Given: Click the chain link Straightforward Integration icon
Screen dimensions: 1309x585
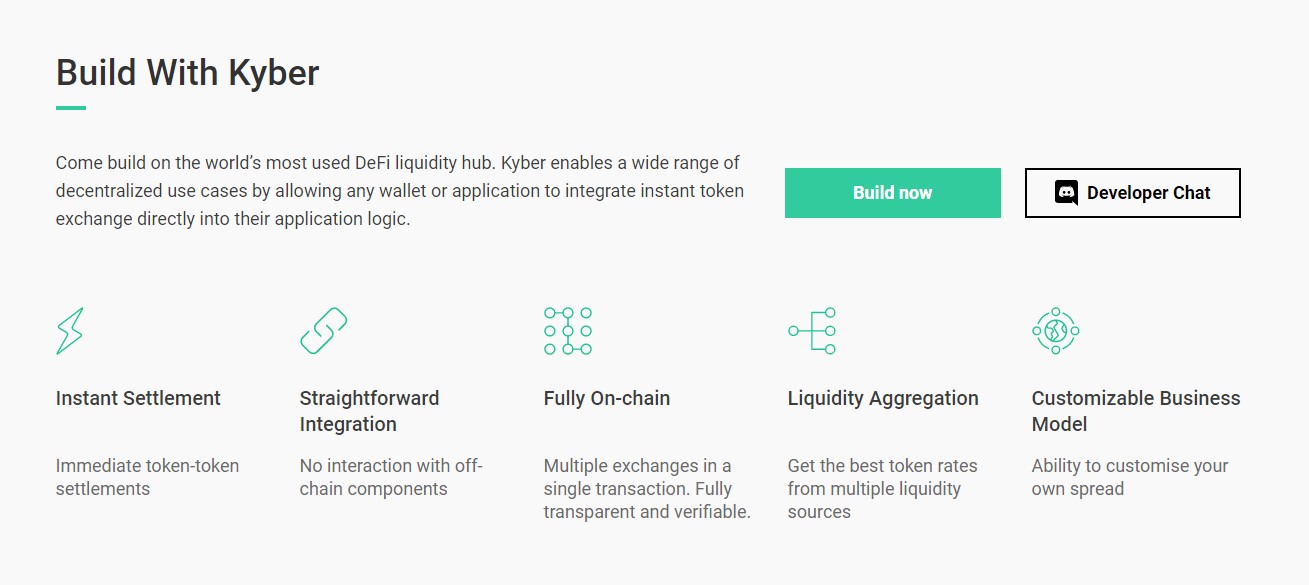Looking at the screenshot, I should [x=324, y=331].
